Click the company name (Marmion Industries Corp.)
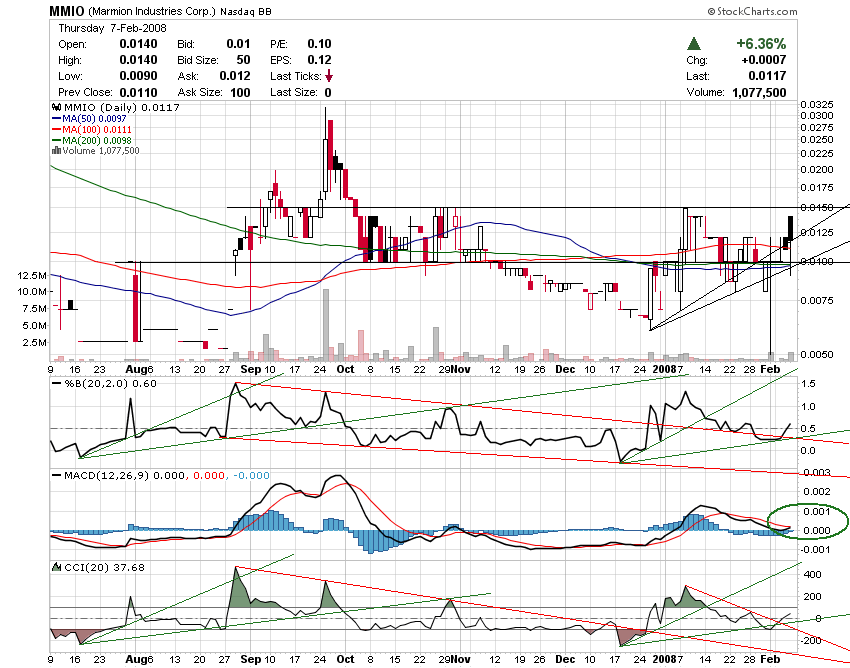850x668 pixels. click(x=151, y=11)
